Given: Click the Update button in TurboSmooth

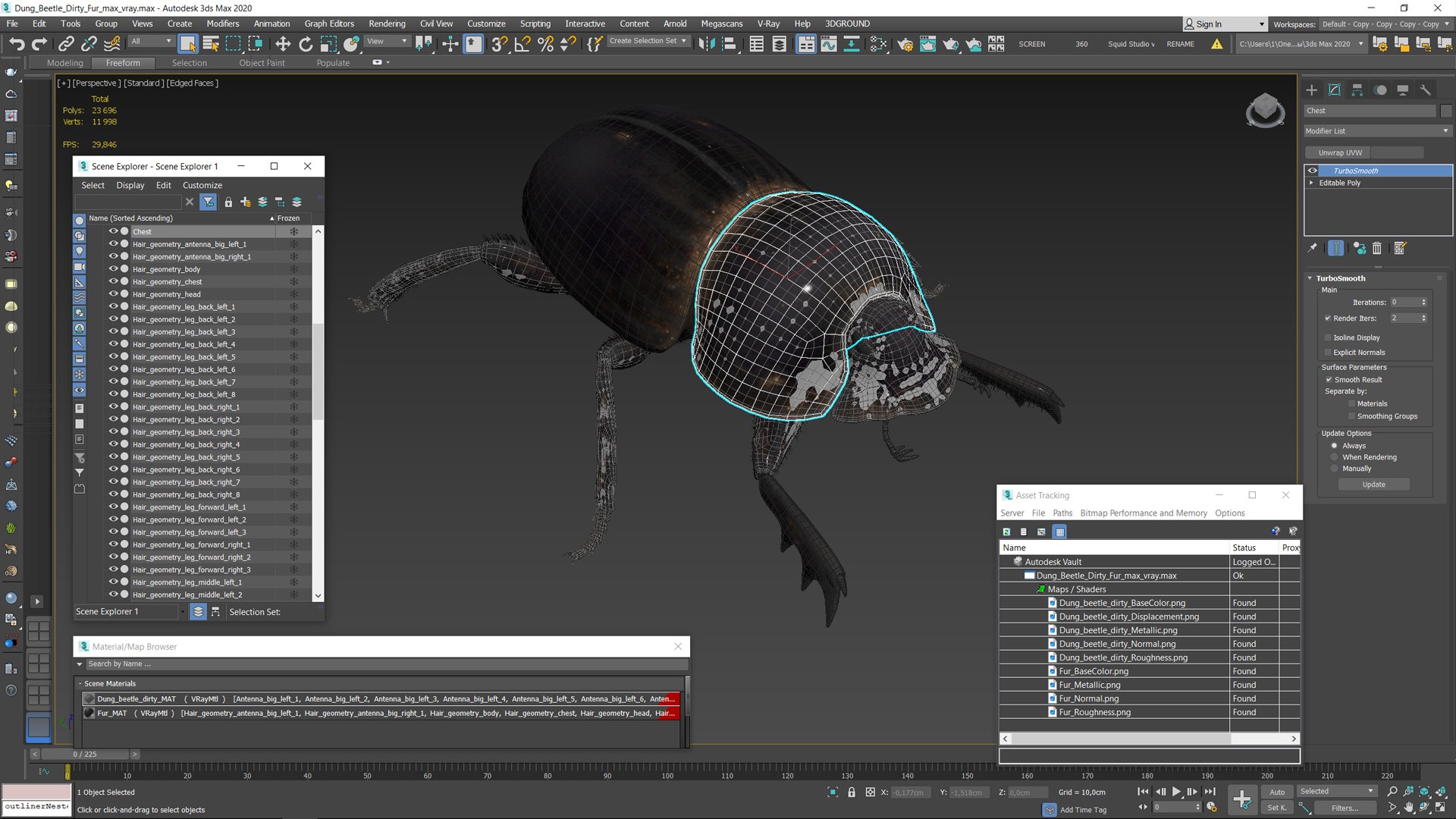Looking at the screenshot, I should [x=1373, y=485].
